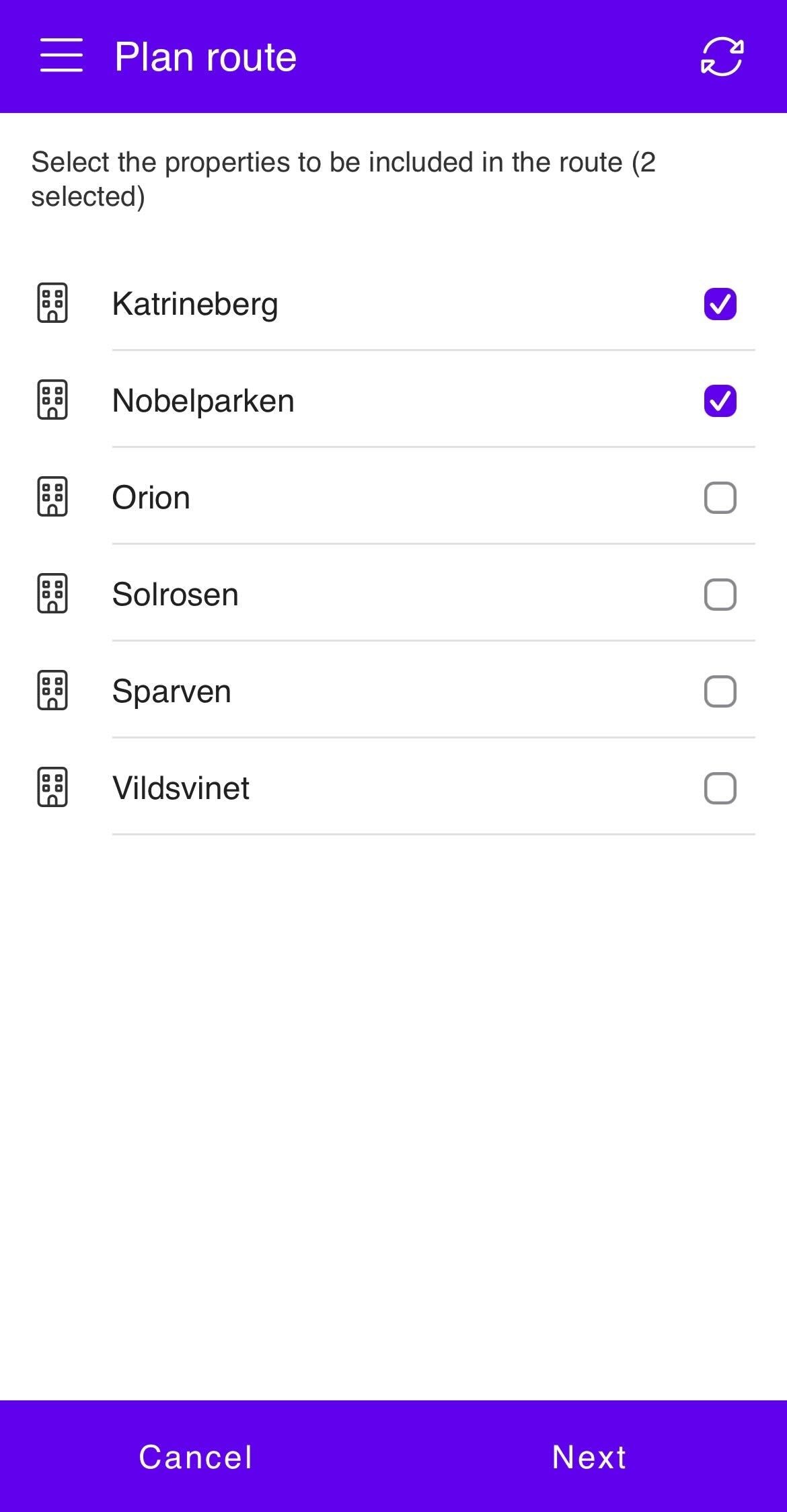
Task: Tap the Orion property name
Action: click(x=151, y=498)
